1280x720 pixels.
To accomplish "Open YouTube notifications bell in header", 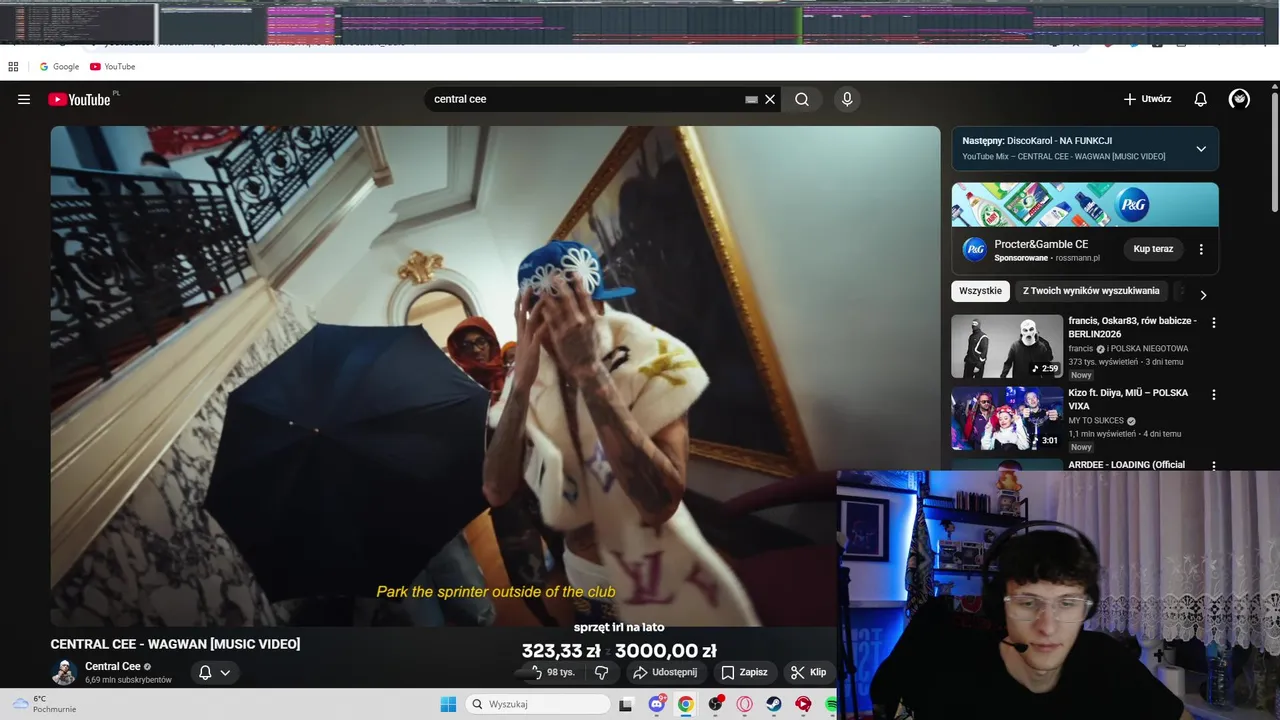I will pos(1200,99).
